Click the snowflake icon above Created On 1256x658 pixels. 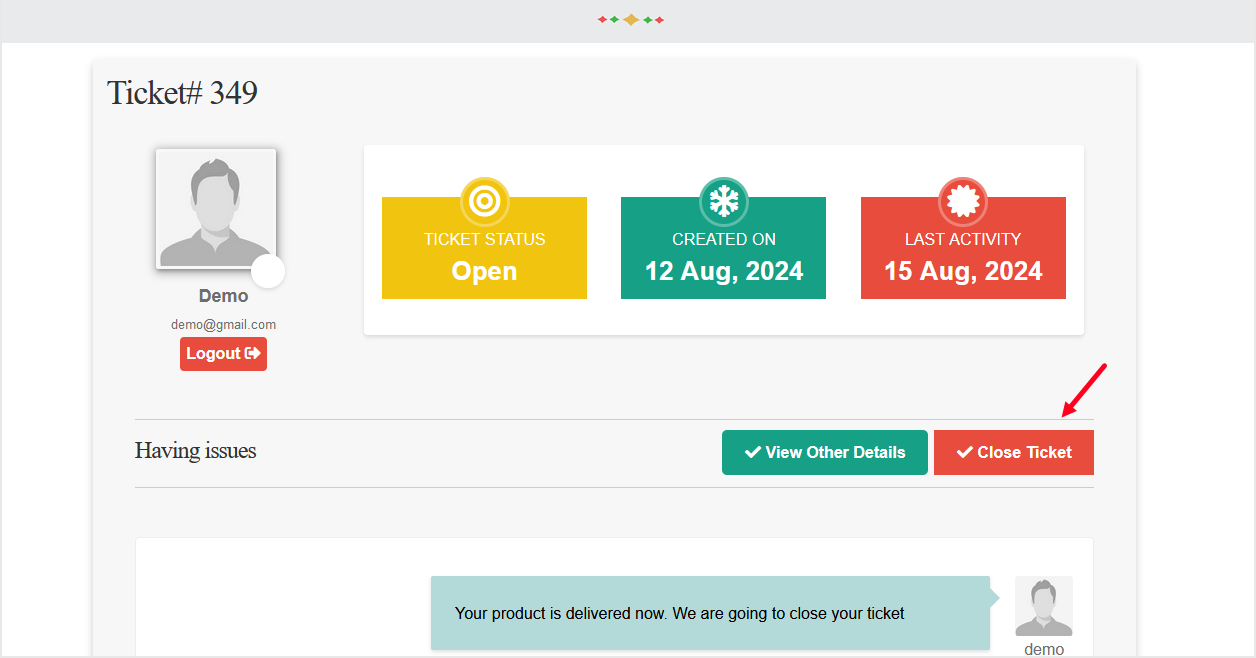[x=723, y=202]
